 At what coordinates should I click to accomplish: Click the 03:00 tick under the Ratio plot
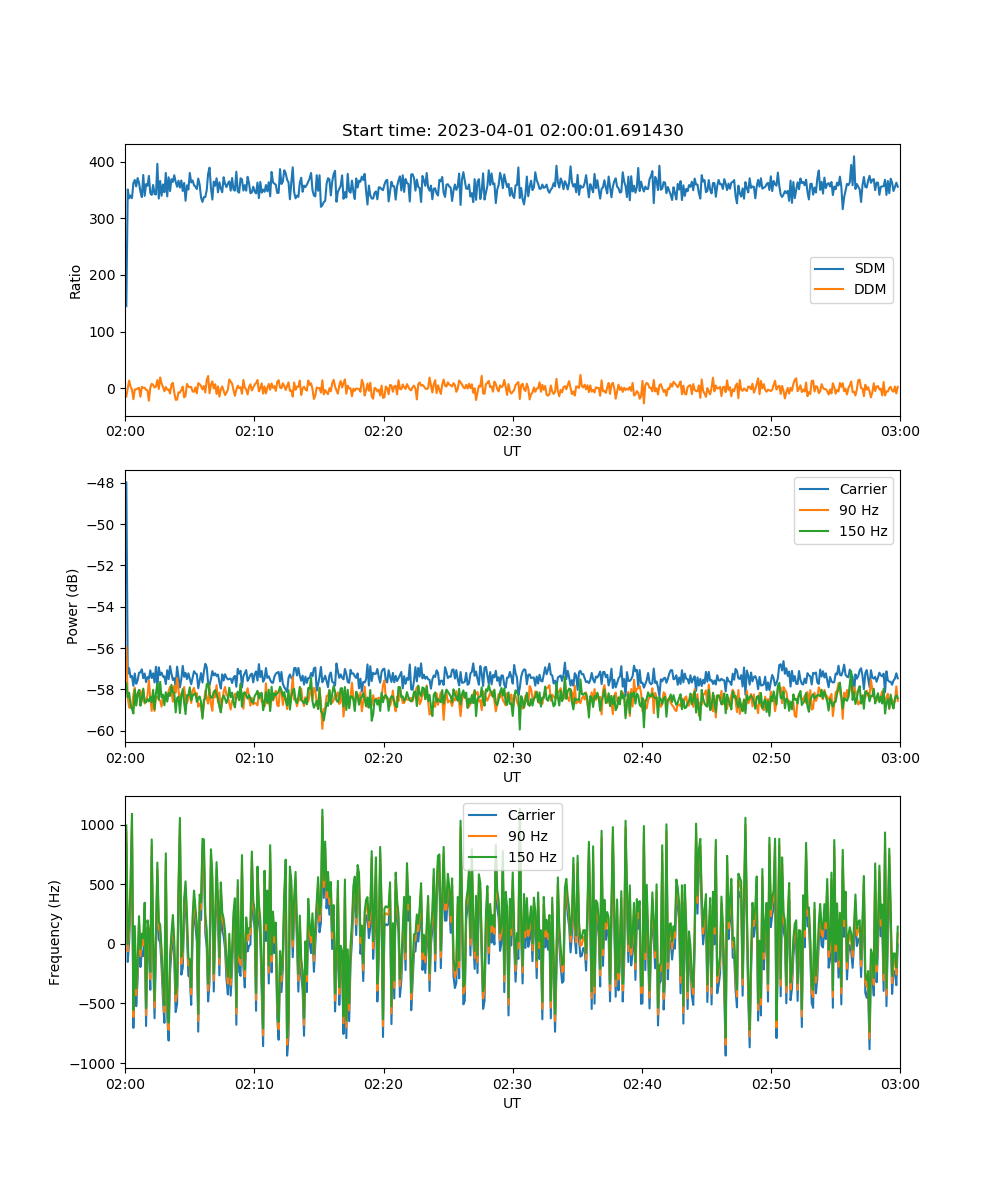[900, 431]
